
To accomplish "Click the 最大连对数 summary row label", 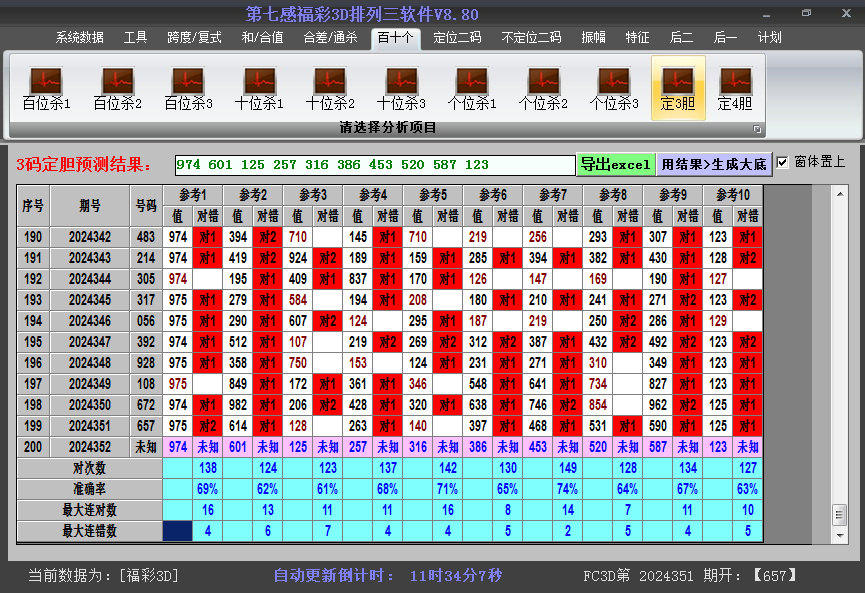I will (89, 510).
